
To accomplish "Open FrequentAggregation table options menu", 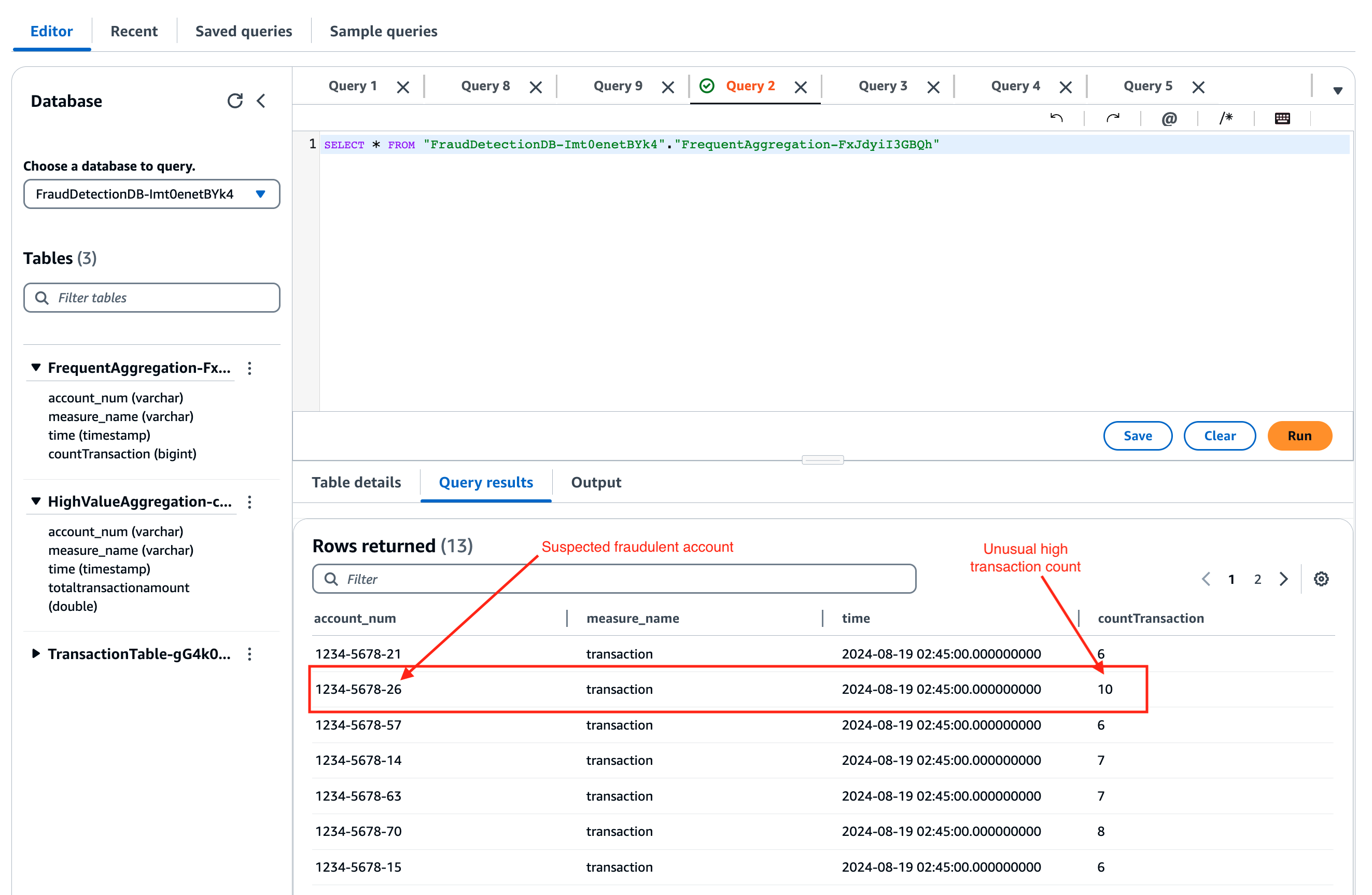I will [x=249, y=368].
